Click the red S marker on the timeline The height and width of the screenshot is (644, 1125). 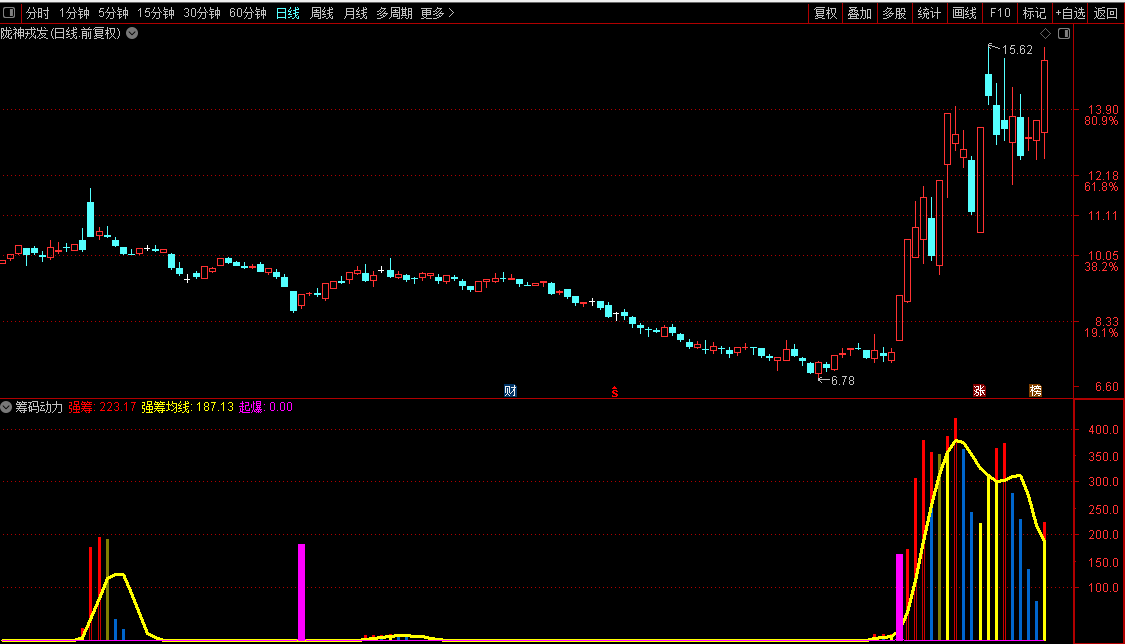[x=615, y=392]
